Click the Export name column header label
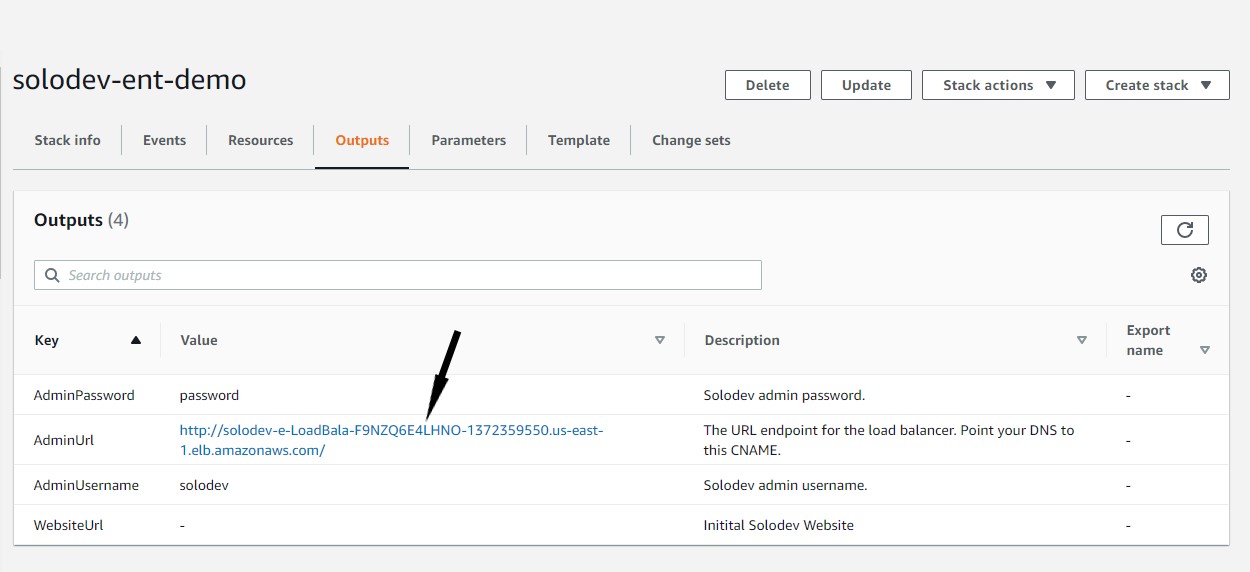Screen dimensions: 1250x572 point(1148,340)
